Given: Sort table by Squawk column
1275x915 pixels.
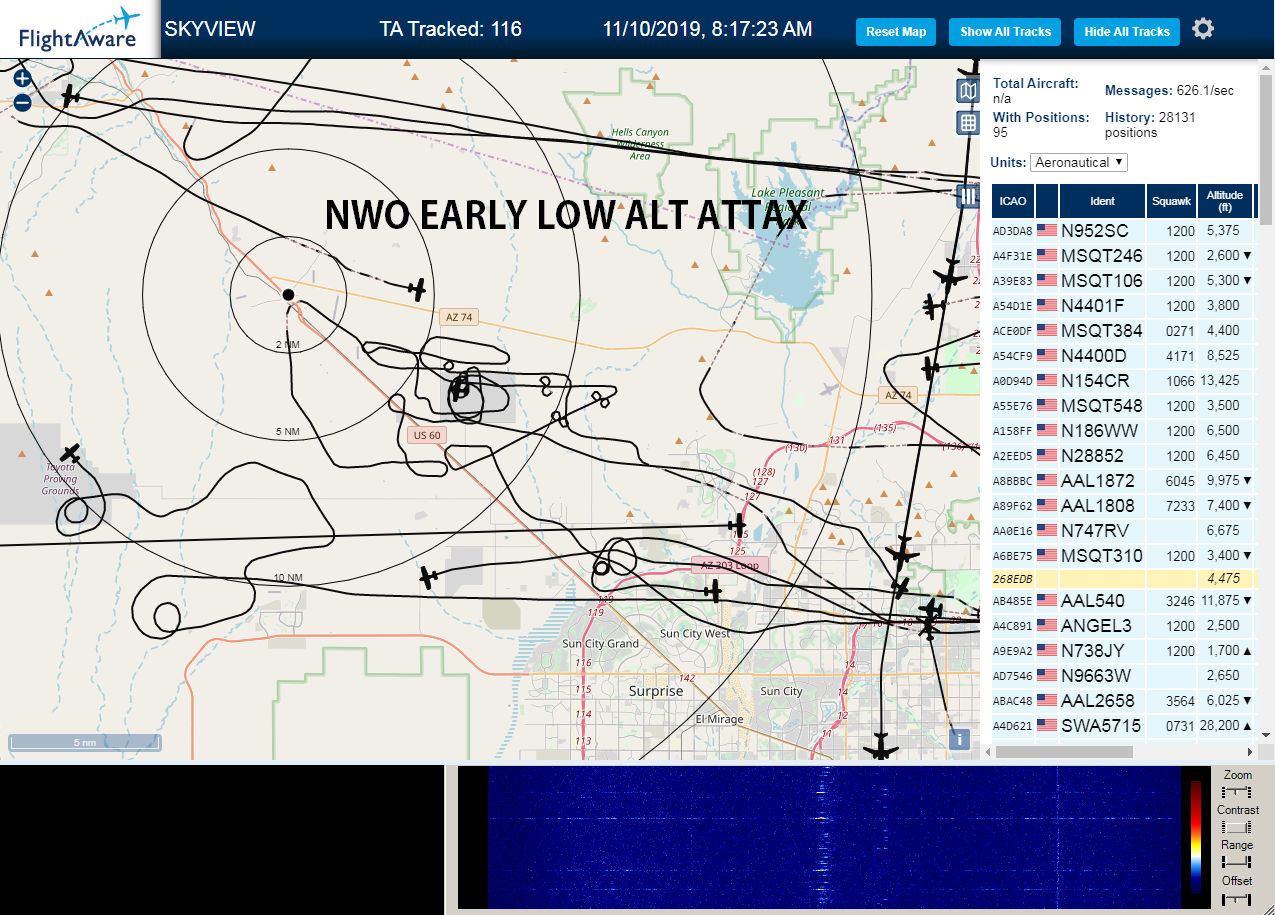Looking at the screenshot, I should (x=1172, y=201).
